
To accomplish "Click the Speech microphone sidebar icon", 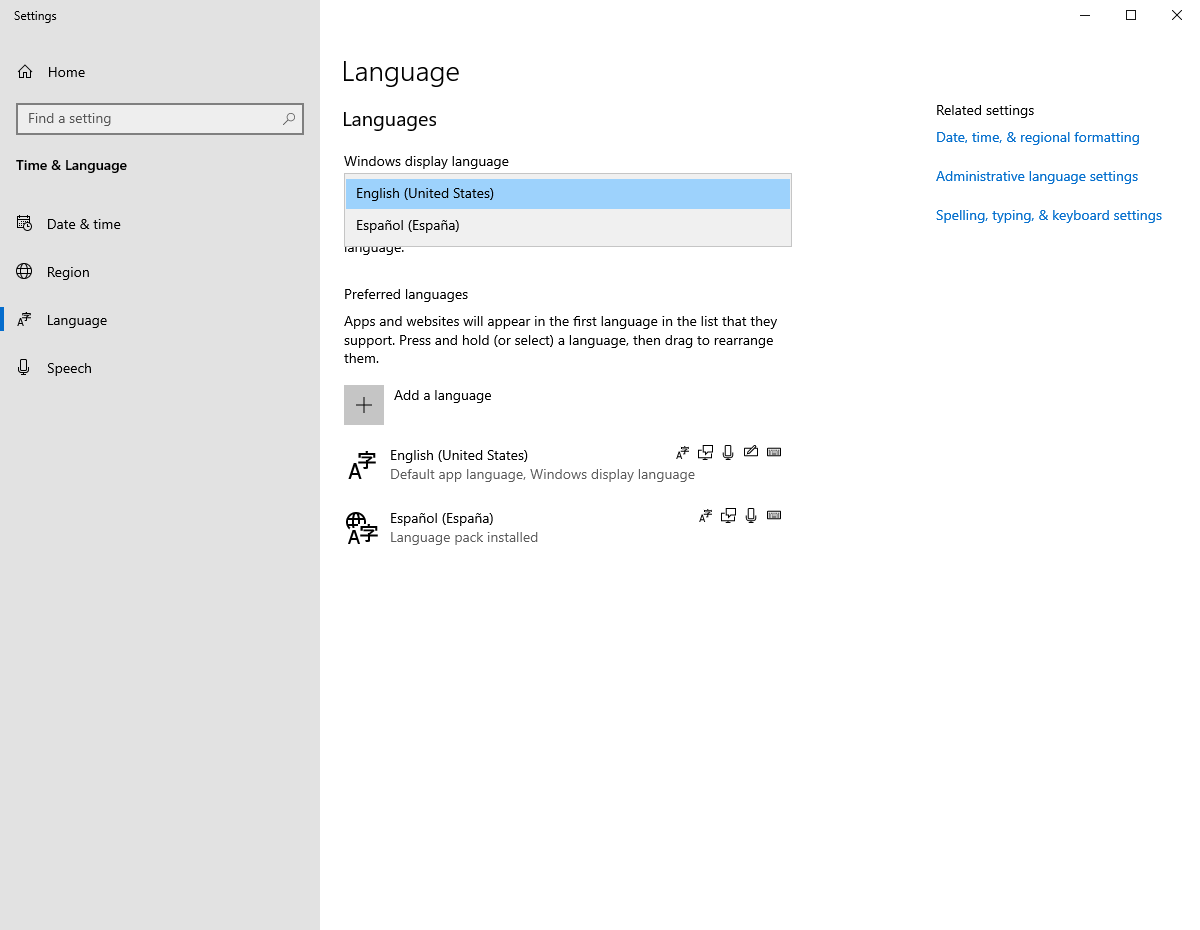I will (23, 367).
